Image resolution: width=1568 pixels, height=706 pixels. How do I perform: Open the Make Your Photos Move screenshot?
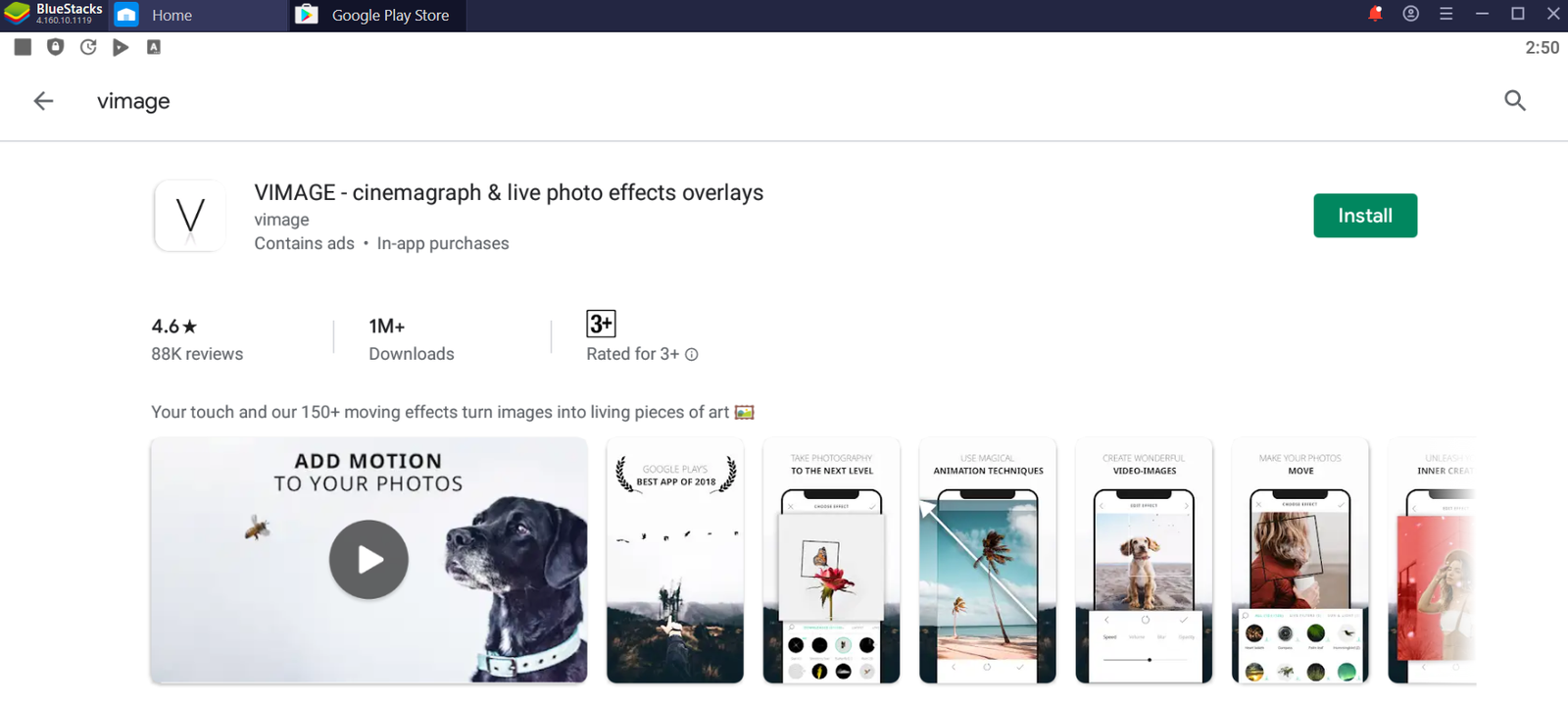1300,560
